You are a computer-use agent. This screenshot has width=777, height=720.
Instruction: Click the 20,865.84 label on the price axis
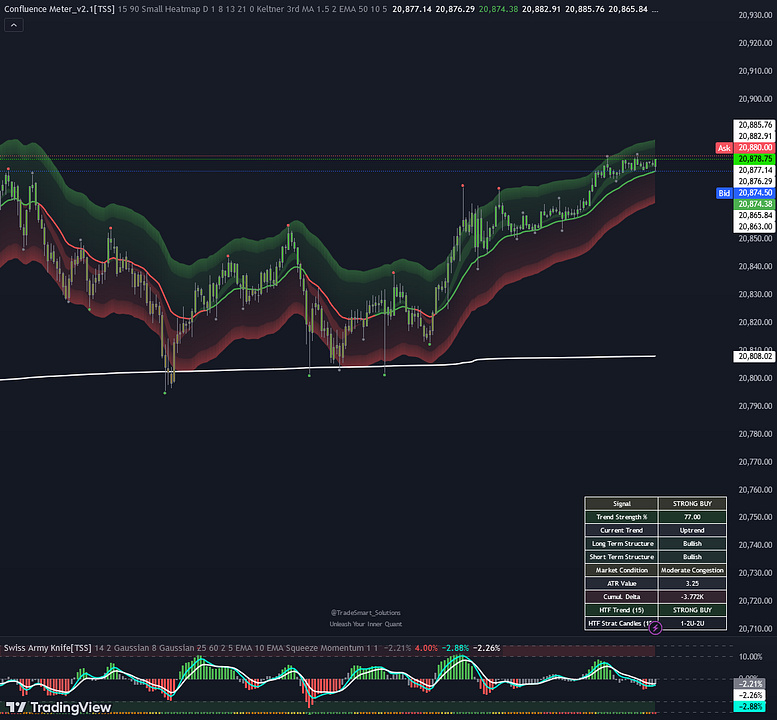pos(754,216)
